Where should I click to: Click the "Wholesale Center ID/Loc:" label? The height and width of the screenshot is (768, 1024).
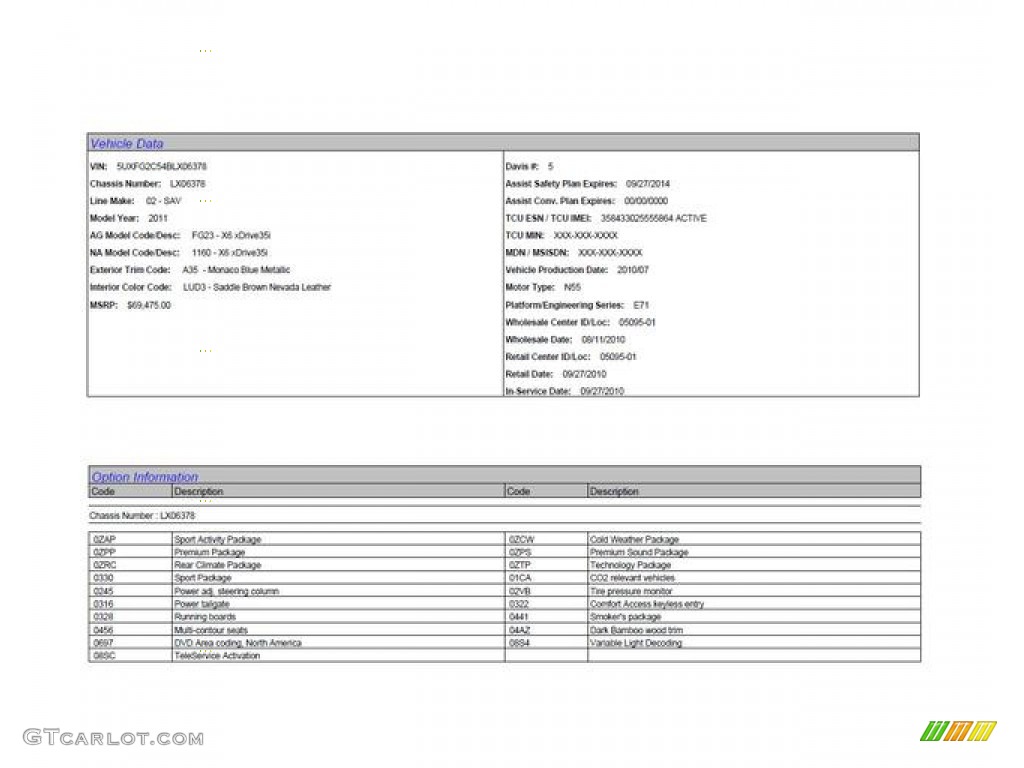(557, 323)
